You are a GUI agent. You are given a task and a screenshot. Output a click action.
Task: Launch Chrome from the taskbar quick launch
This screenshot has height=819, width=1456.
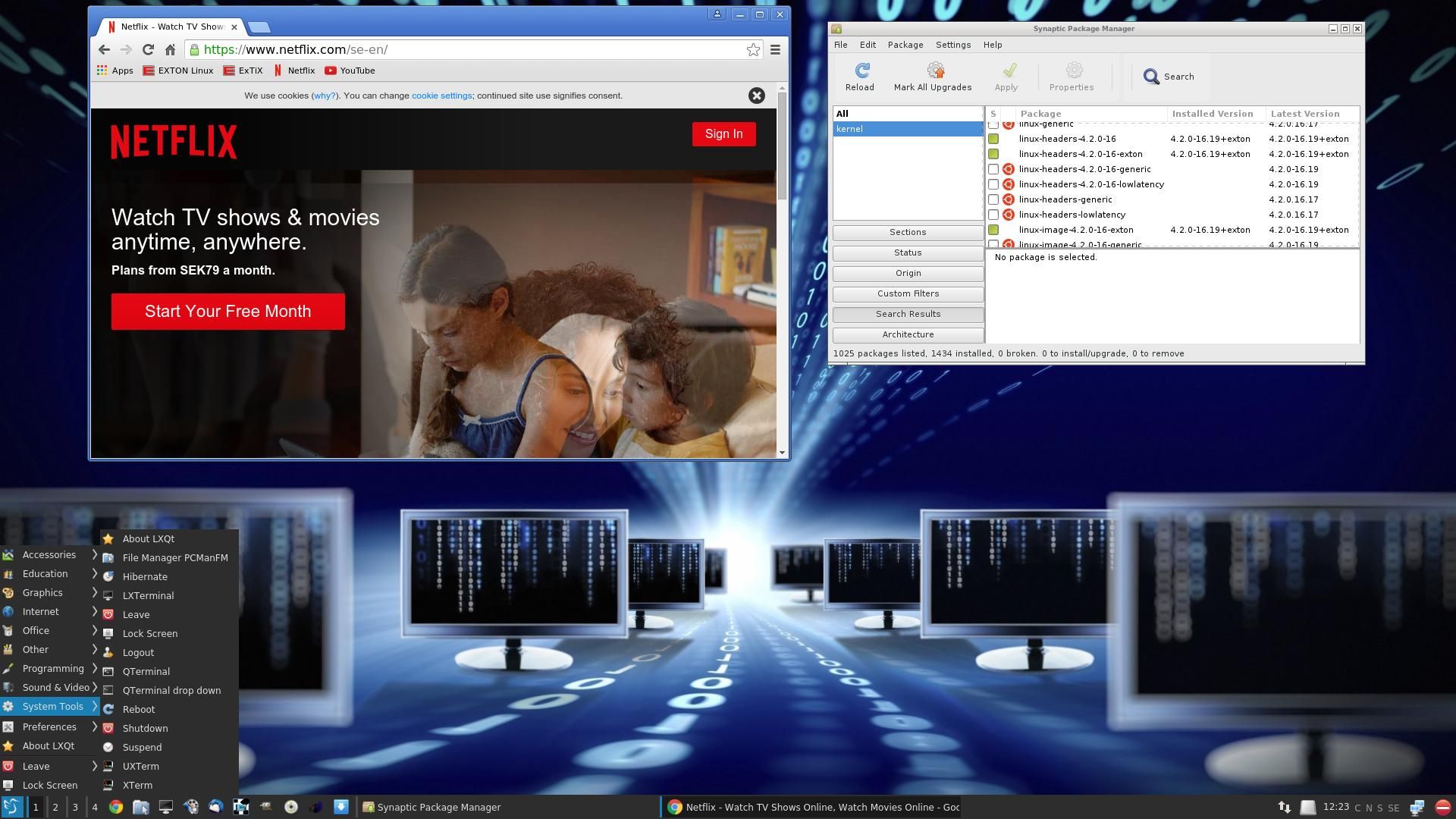(x=115, y=807)
